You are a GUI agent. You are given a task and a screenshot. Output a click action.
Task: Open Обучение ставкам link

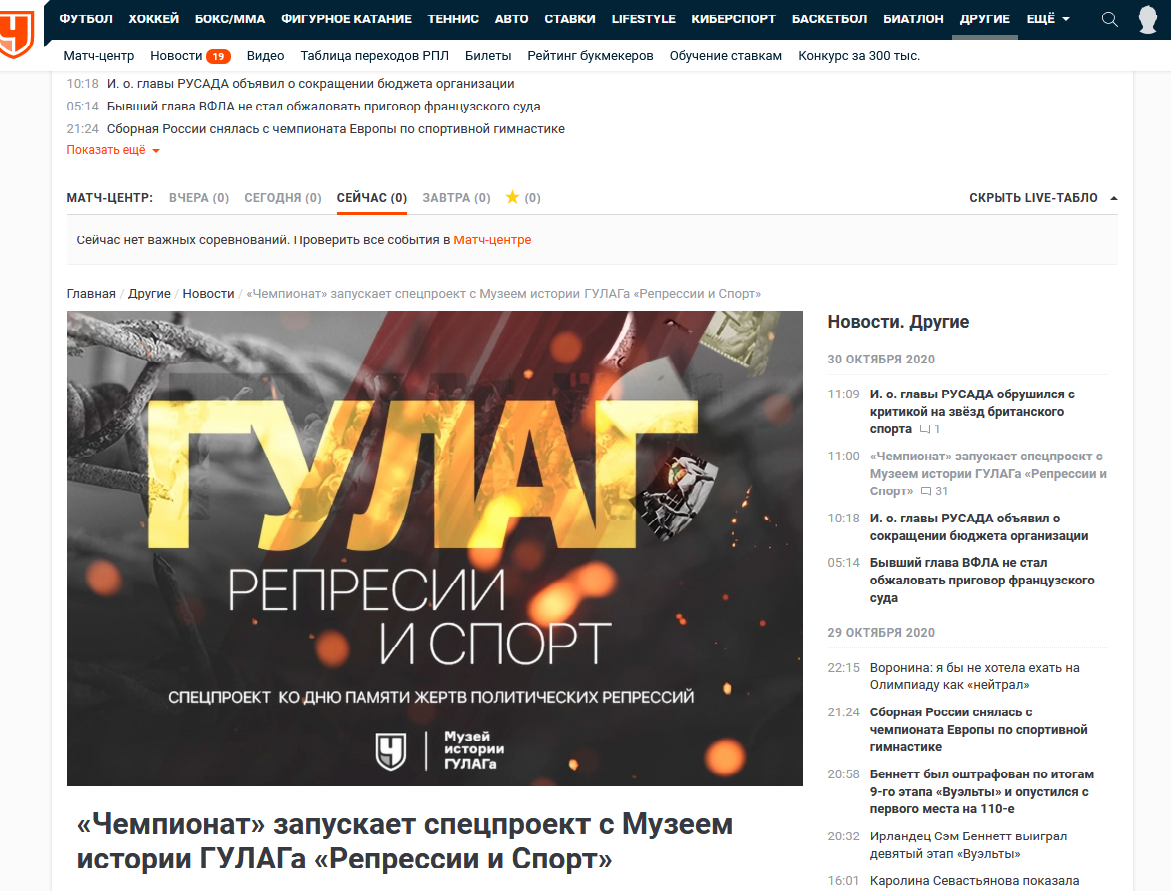pos(726,56)
